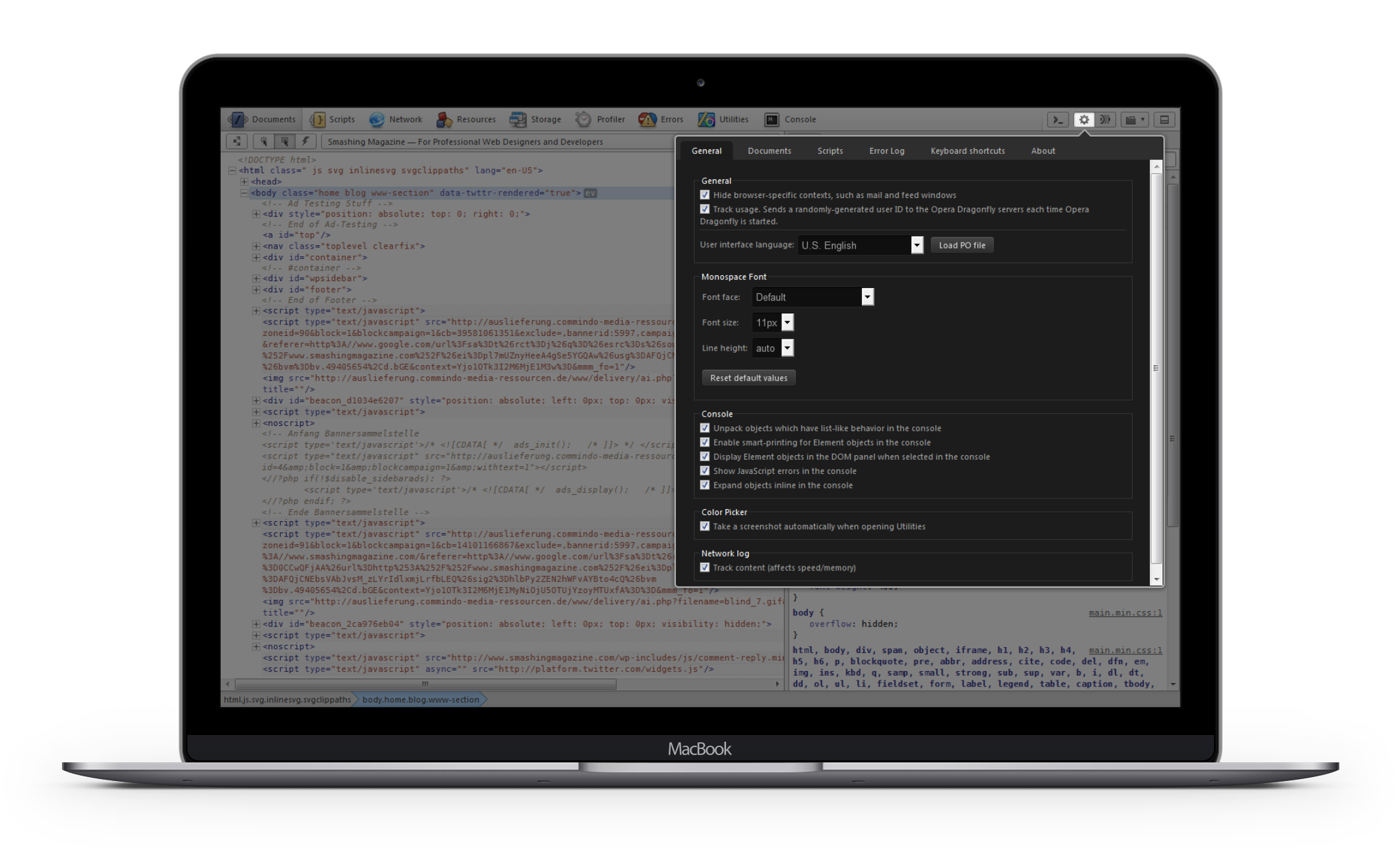Open main.min.css:1 link beside body rule
Image resolution: width=1400 pixels, height=853 pixels.
point(1125,613)
